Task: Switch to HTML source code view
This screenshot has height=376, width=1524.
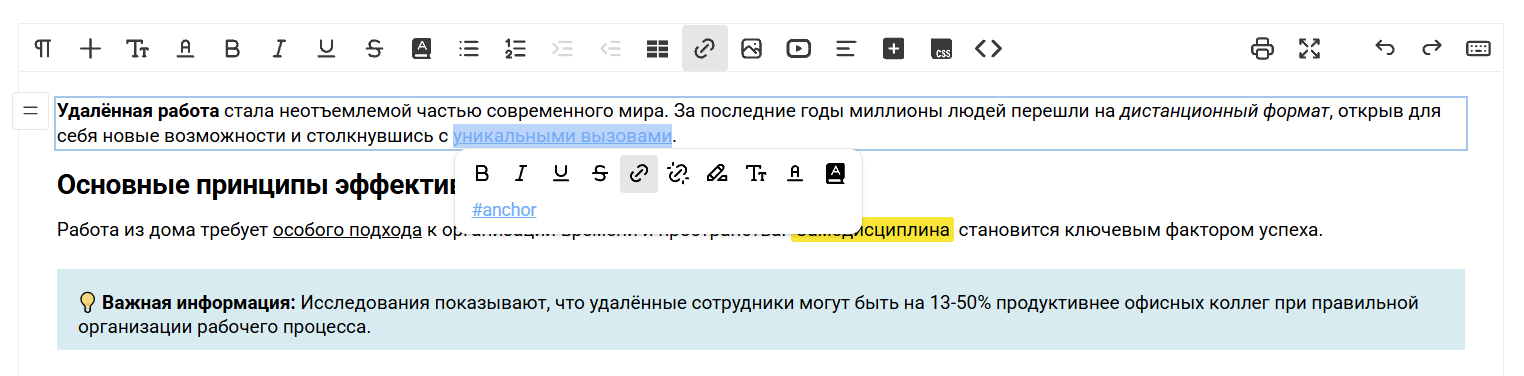Action: (x=988, y=48)
